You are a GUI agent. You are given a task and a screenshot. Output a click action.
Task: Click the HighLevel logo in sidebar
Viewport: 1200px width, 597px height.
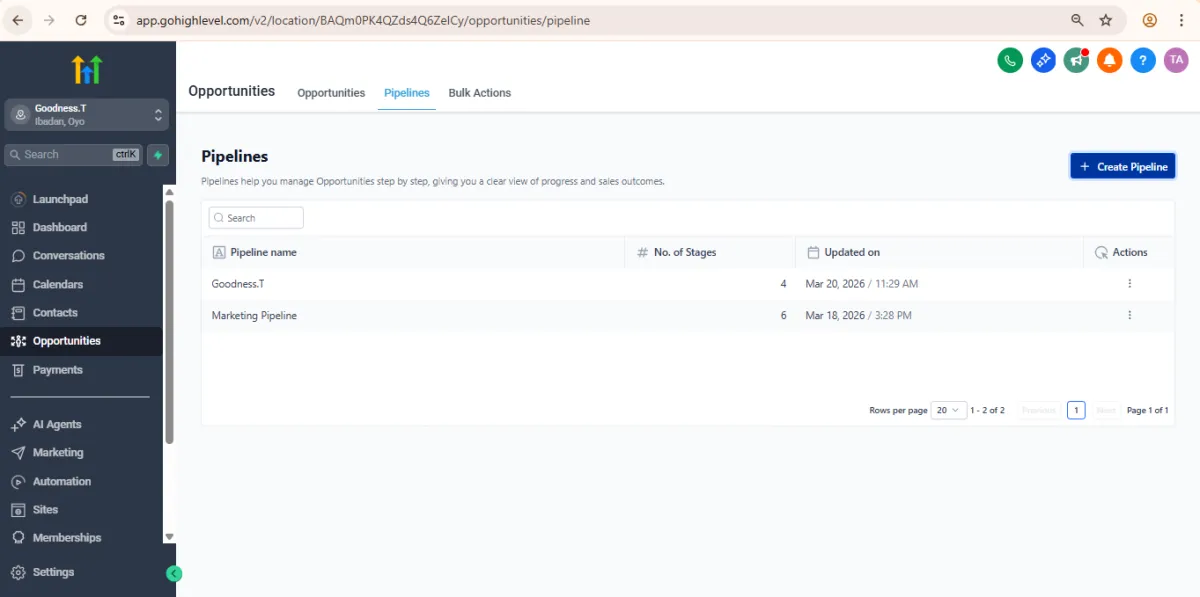[x=87, y=69]
